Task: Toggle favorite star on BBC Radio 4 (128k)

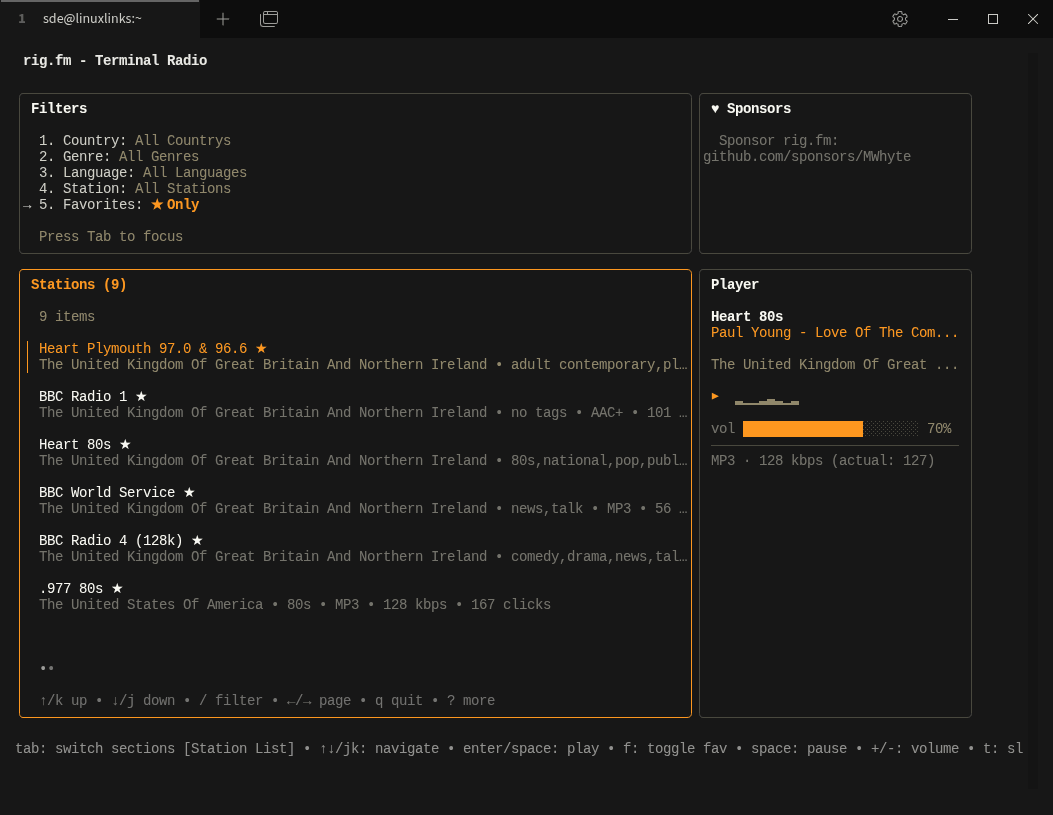Action: 197,541
